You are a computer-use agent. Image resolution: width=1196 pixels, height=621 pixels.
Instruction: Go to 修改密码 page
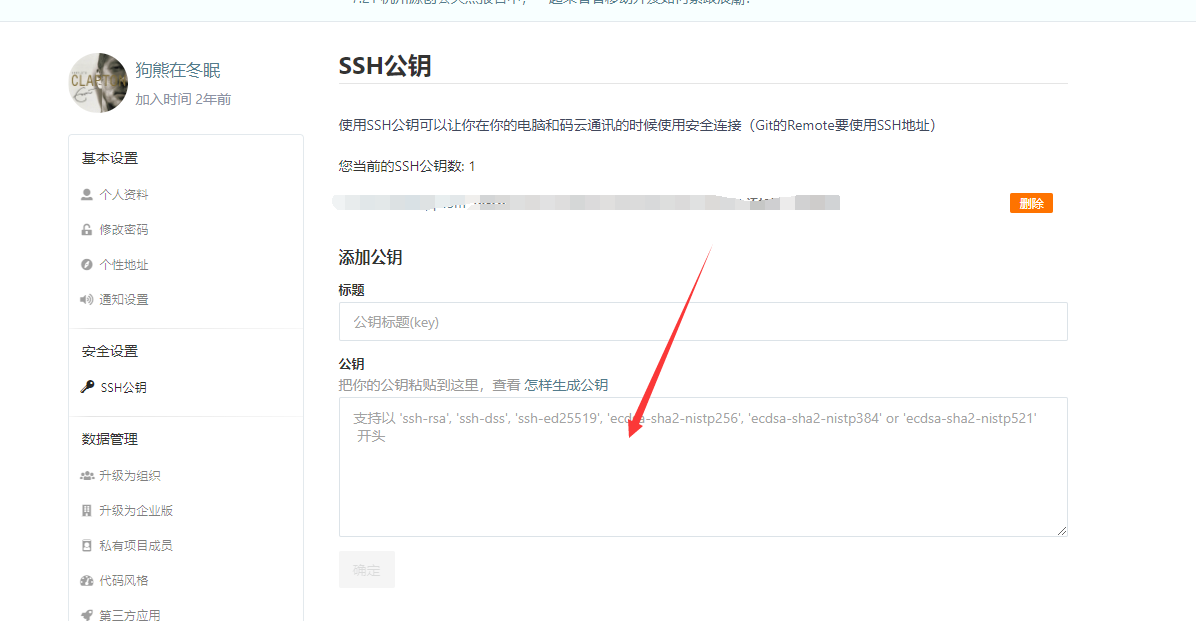[x=124, y=230]
